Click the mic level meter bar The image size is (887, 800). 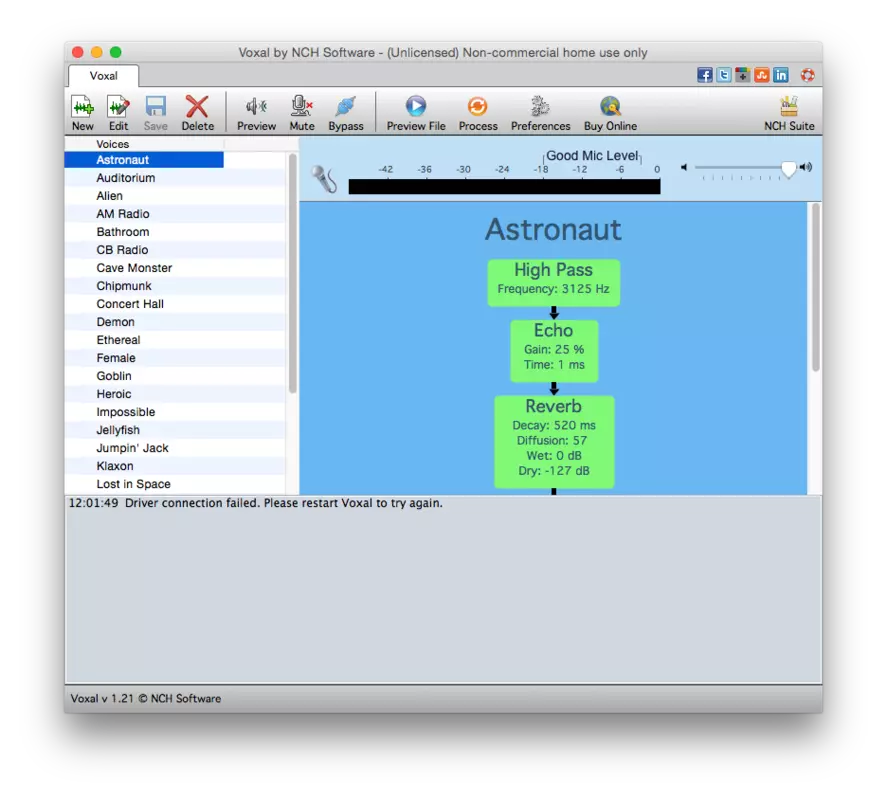coord(504,187)
